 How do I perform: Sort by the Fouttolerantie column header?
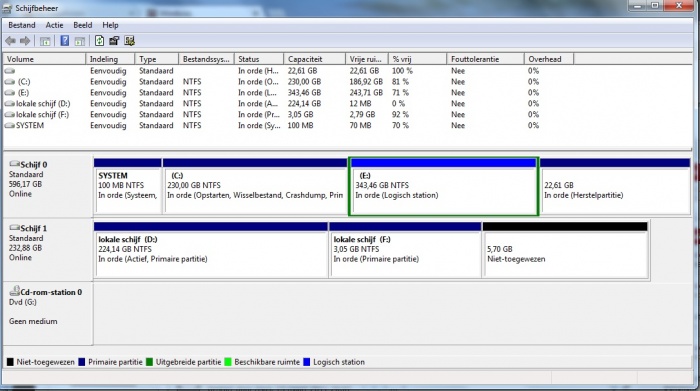coord(485,59)
